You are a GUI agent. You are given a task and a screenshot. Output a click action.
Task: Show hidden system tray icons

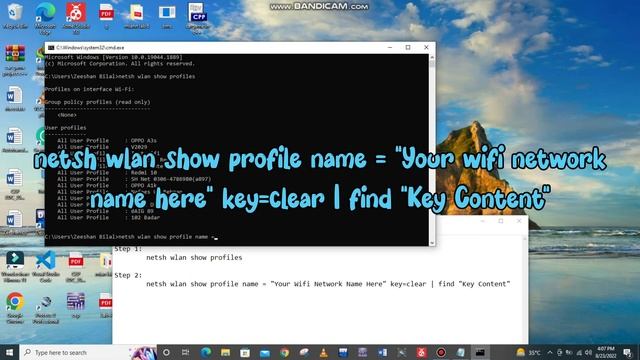pyautogui.click(x=550, y=352)
